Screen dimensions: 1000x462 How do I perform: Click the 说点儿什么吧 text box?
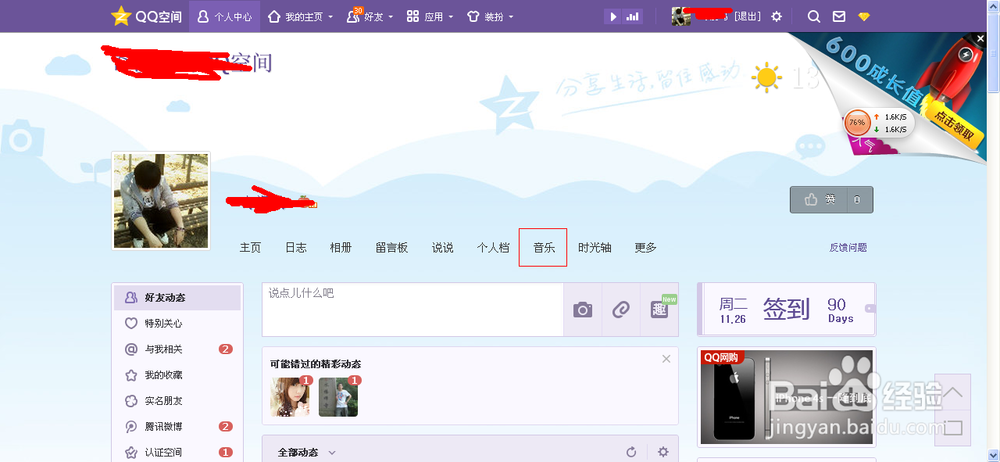click(x=413, y=309)
